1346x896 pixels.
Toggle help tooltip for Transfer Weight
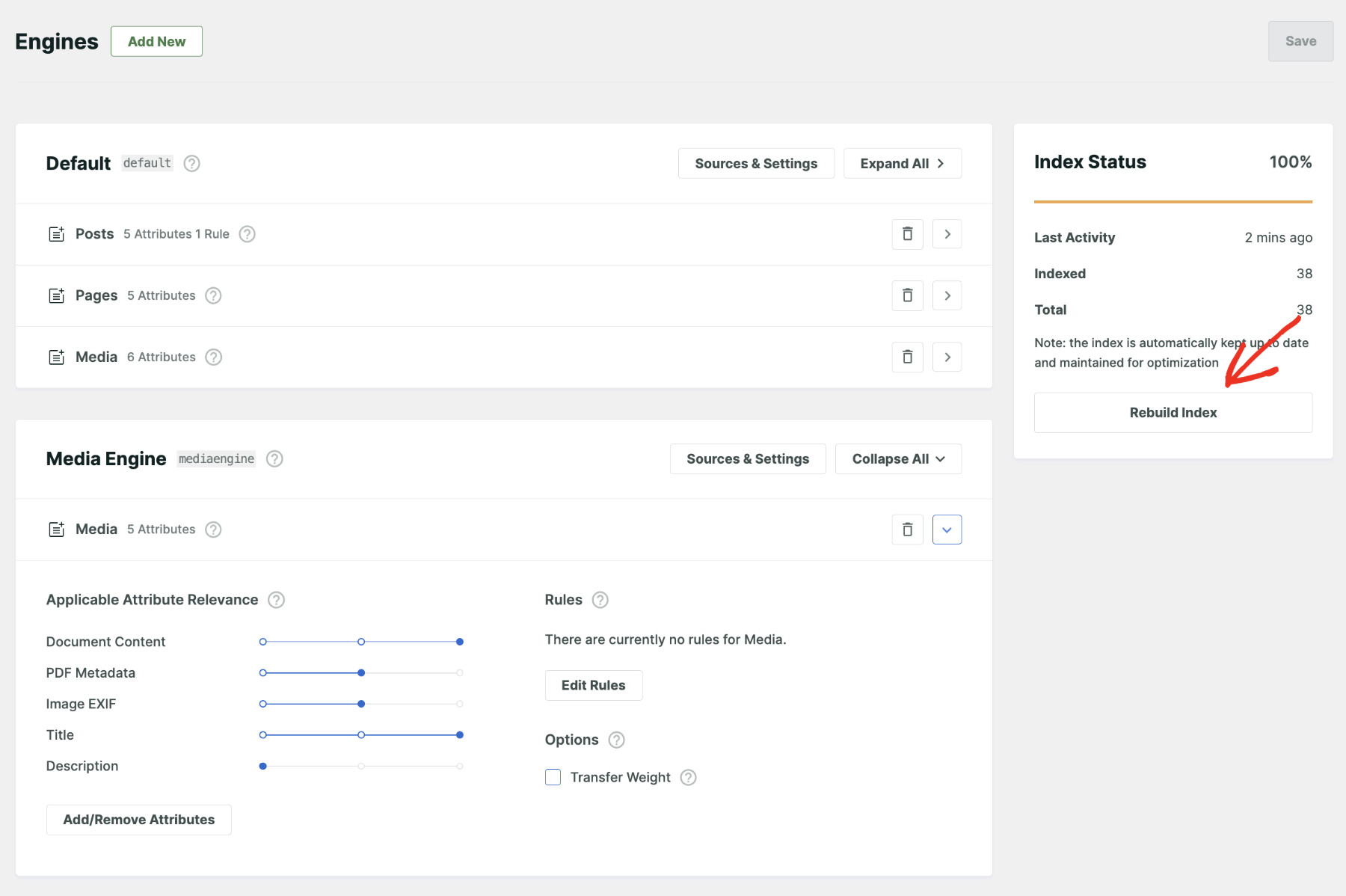click(688, 777)
